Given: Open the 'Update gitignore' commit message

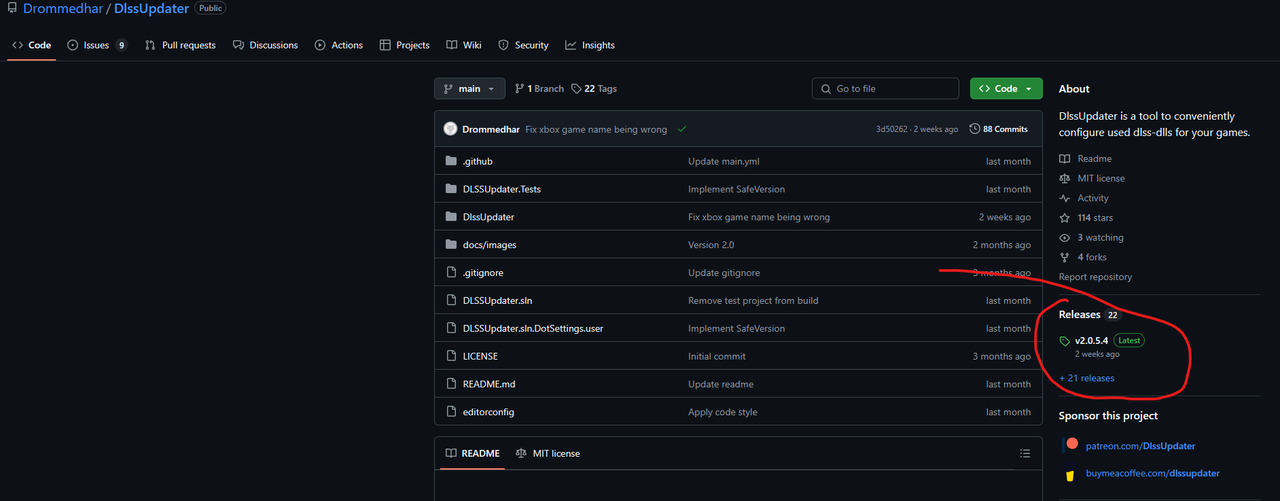Looking at the screenshot, I should pos(724,273).
